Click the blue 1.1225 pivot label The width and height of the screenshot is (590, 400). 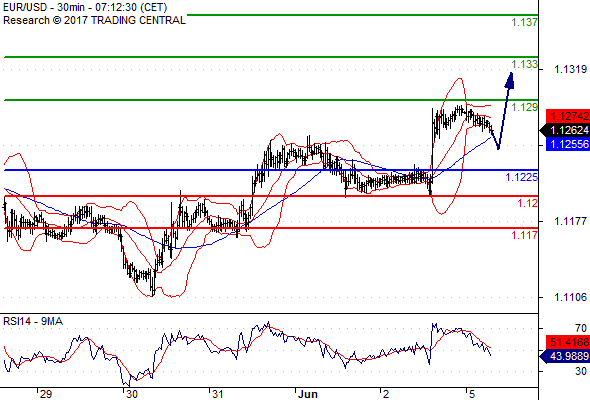tap(522, 177)
